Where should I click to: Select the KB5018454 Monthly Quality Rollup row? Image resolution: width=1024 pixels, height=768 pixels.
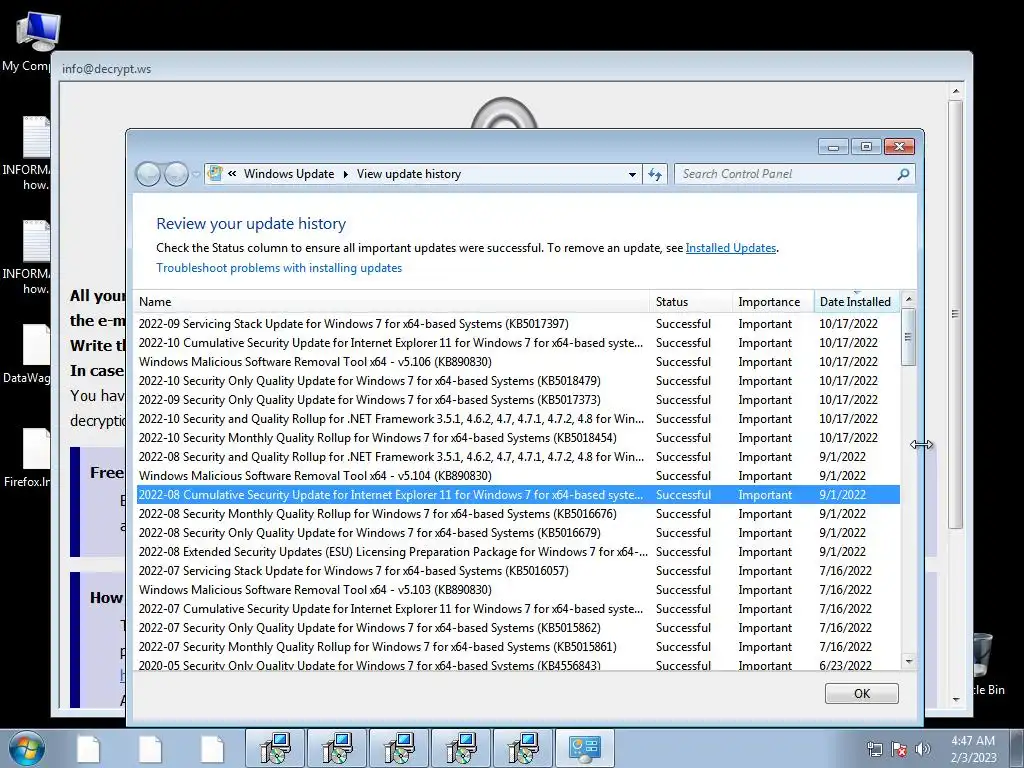[x=518, y=438]
